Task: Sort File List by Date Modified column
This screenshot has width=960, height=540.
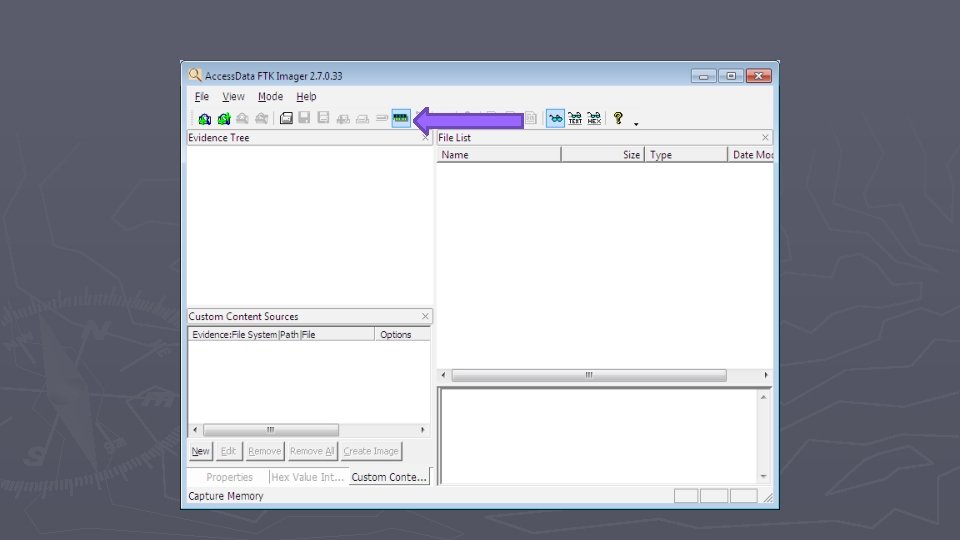Action: click(751, 155)
